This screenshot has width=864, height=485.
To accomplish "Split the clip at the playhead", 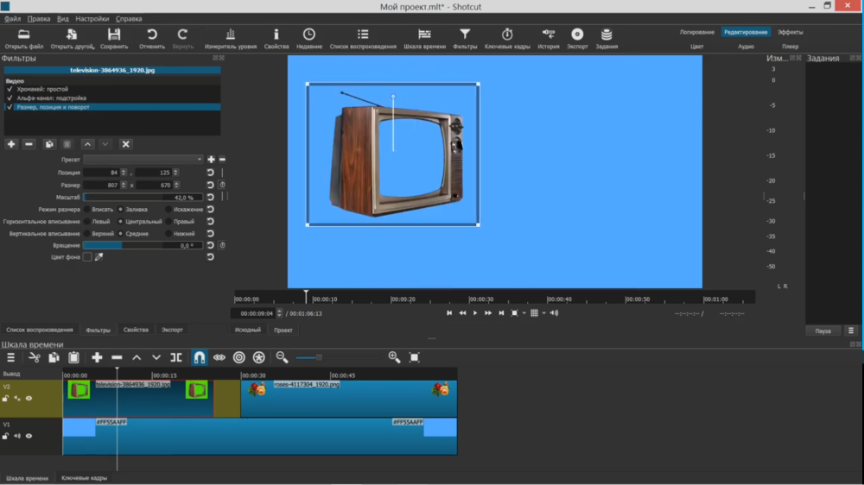I will (176, 357).
